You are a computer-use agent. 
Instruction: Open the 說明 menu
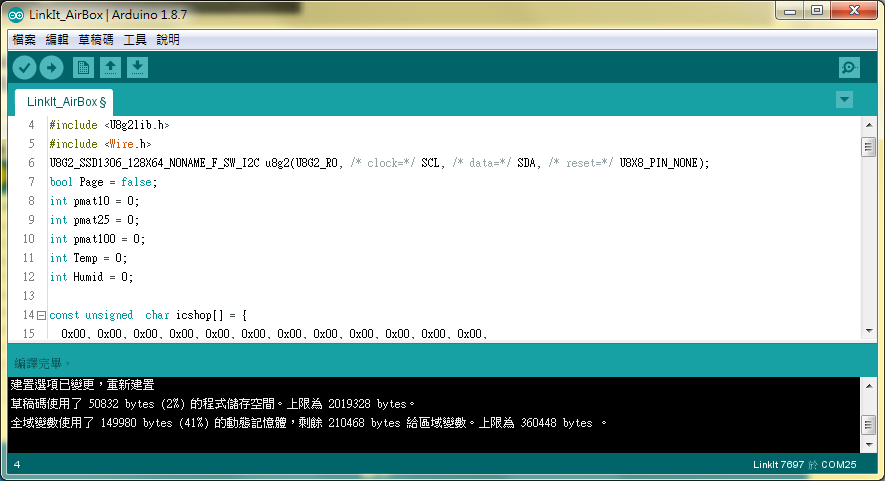168,40
